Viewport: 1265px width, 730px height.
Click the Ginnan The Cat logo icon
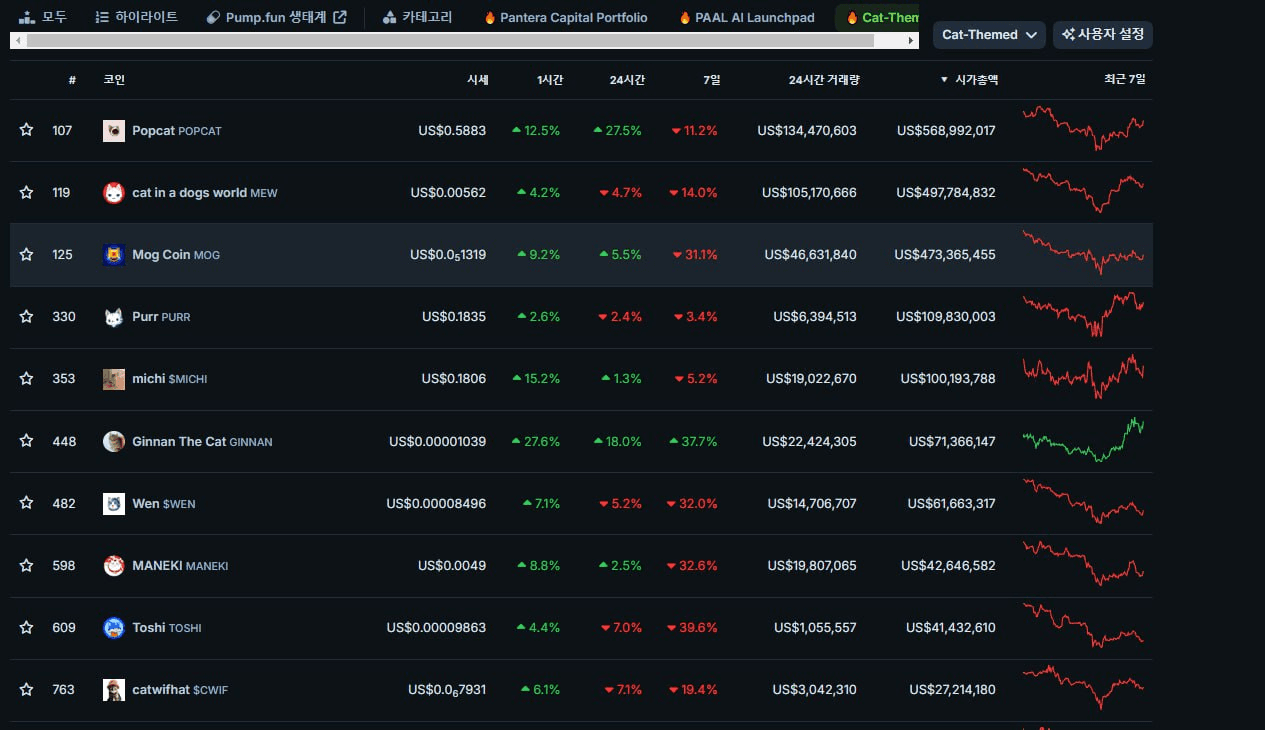tap(114, 441)
